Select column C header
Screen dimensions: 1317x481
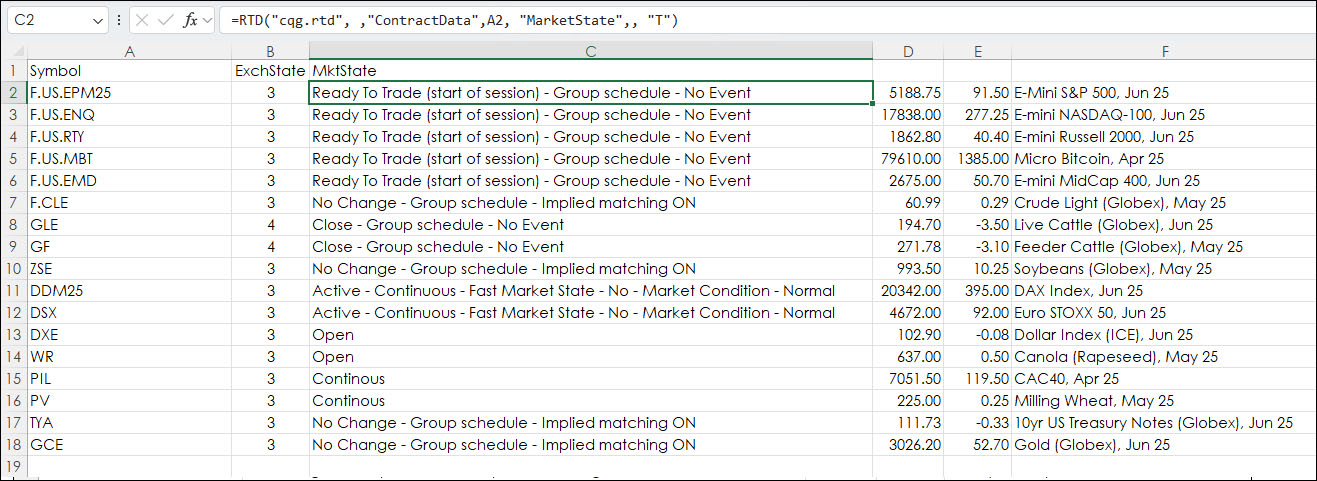[591, 51]
